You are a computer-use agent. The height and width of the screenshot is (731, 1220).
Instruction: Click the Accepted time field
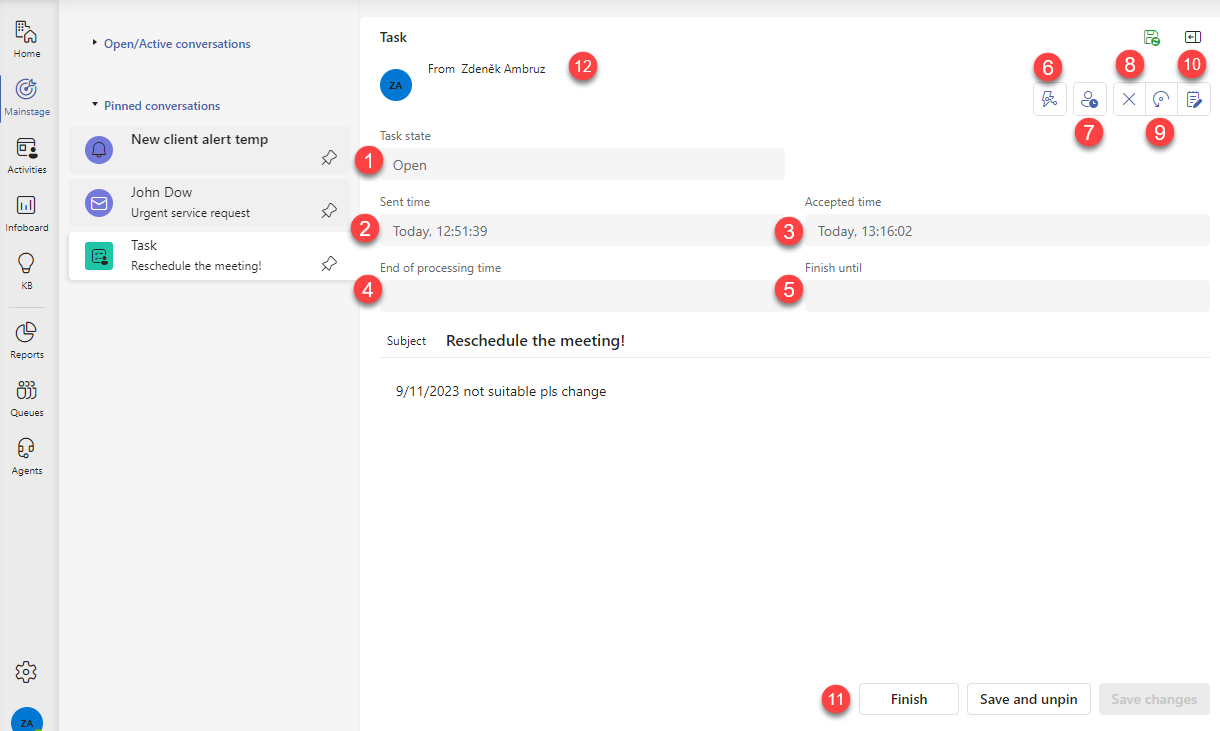click(1007, 231)
